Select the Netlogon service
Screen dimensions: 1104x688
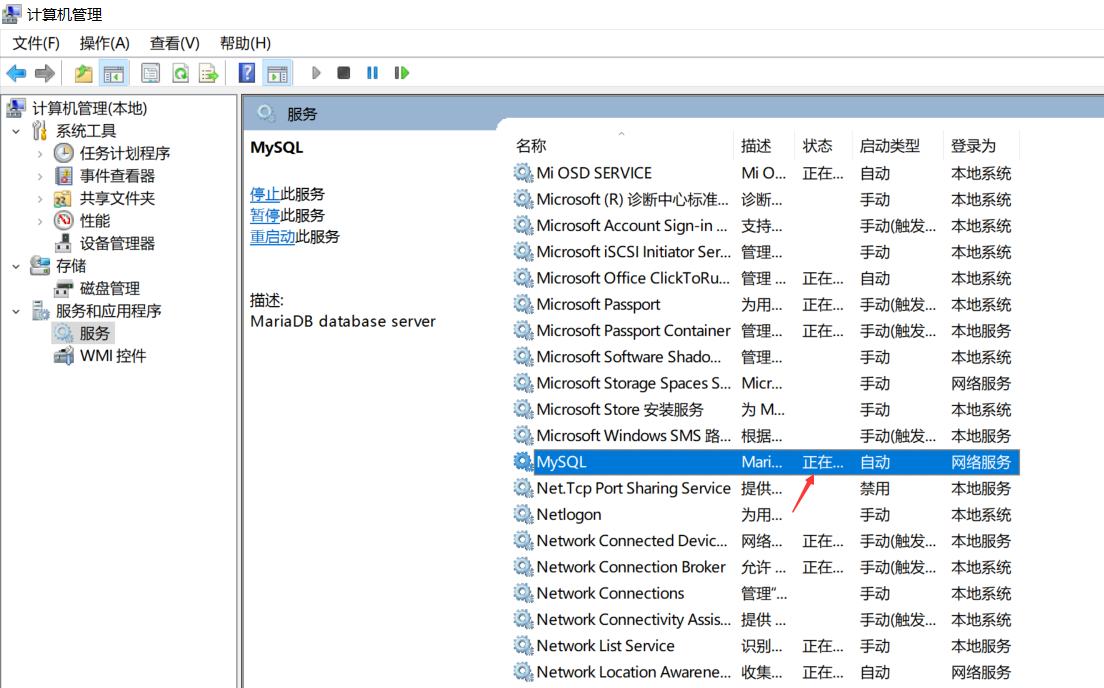(765, 515)
